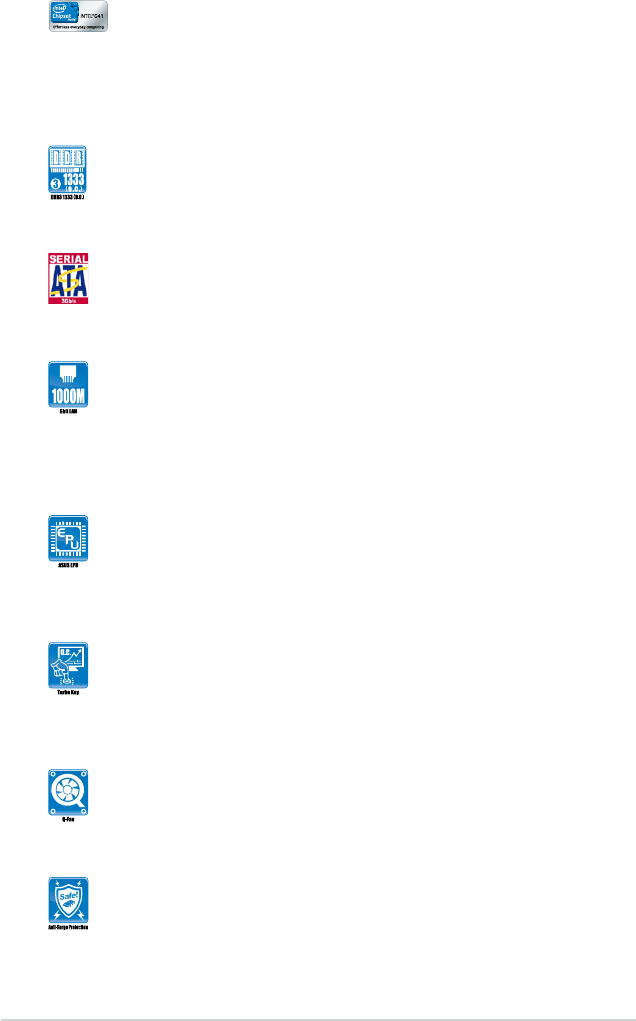636x1021 pixels.
Task: Click the Q-Fan fan icon
Action: point(68,792)
